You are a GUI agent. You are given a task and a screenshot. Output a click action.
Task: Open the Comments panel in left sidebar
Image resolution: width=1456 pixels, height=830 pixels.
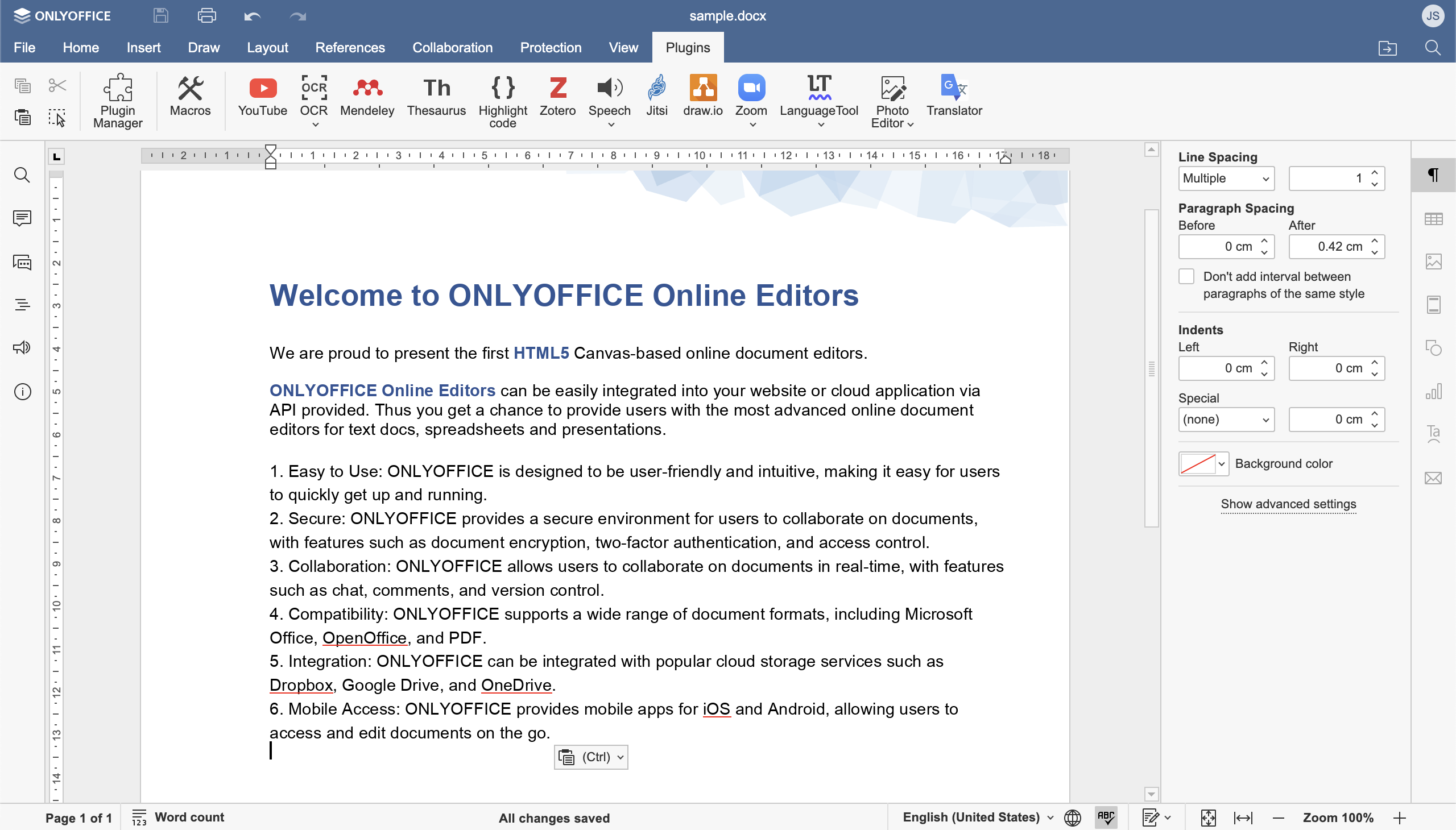(x=22, y=218)
